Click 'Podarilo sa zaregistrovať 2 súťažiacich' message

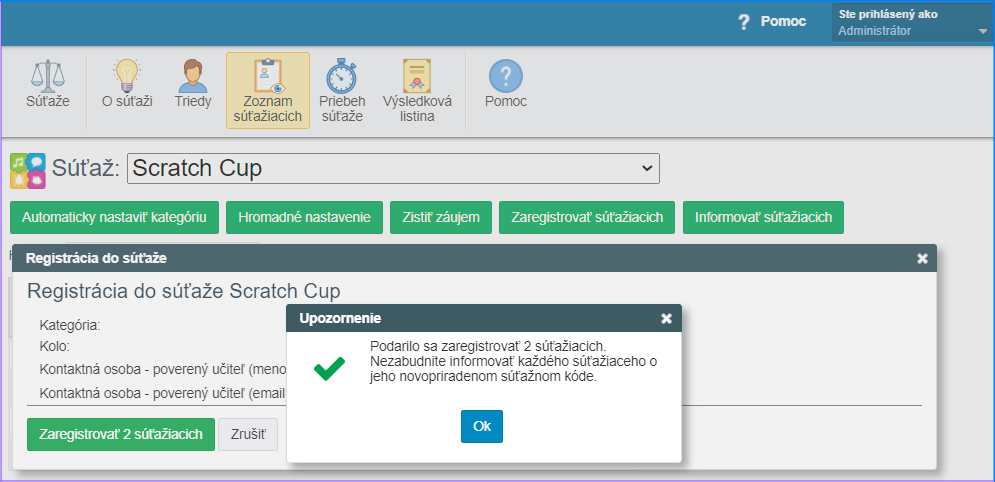point(489,347)
